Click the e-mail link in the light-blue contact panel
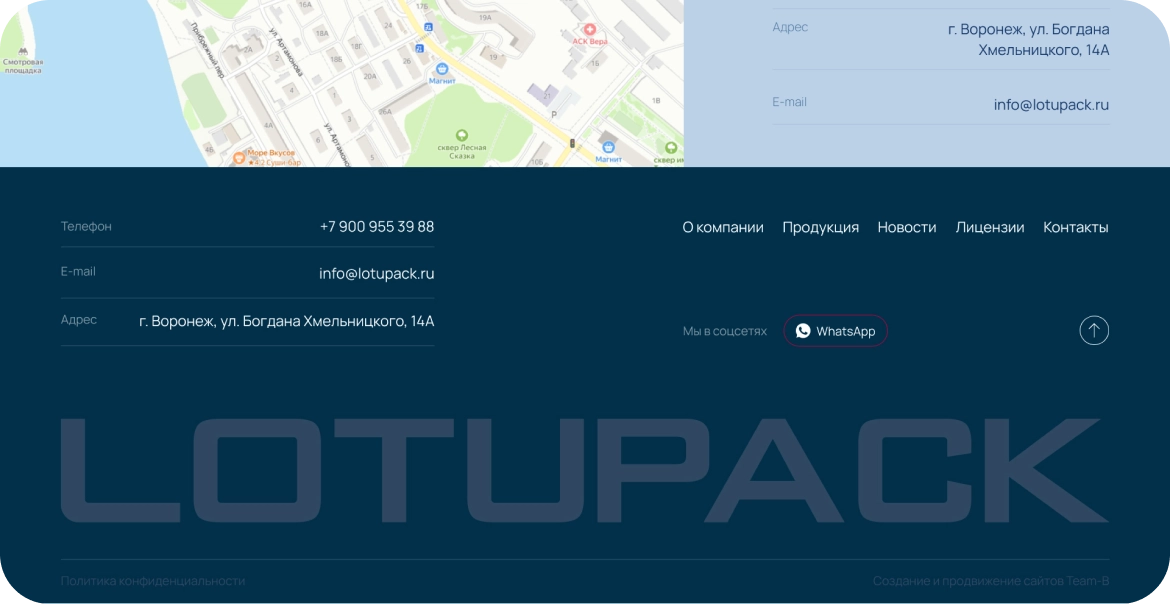1170x604 pixels. click(1051, 105)
